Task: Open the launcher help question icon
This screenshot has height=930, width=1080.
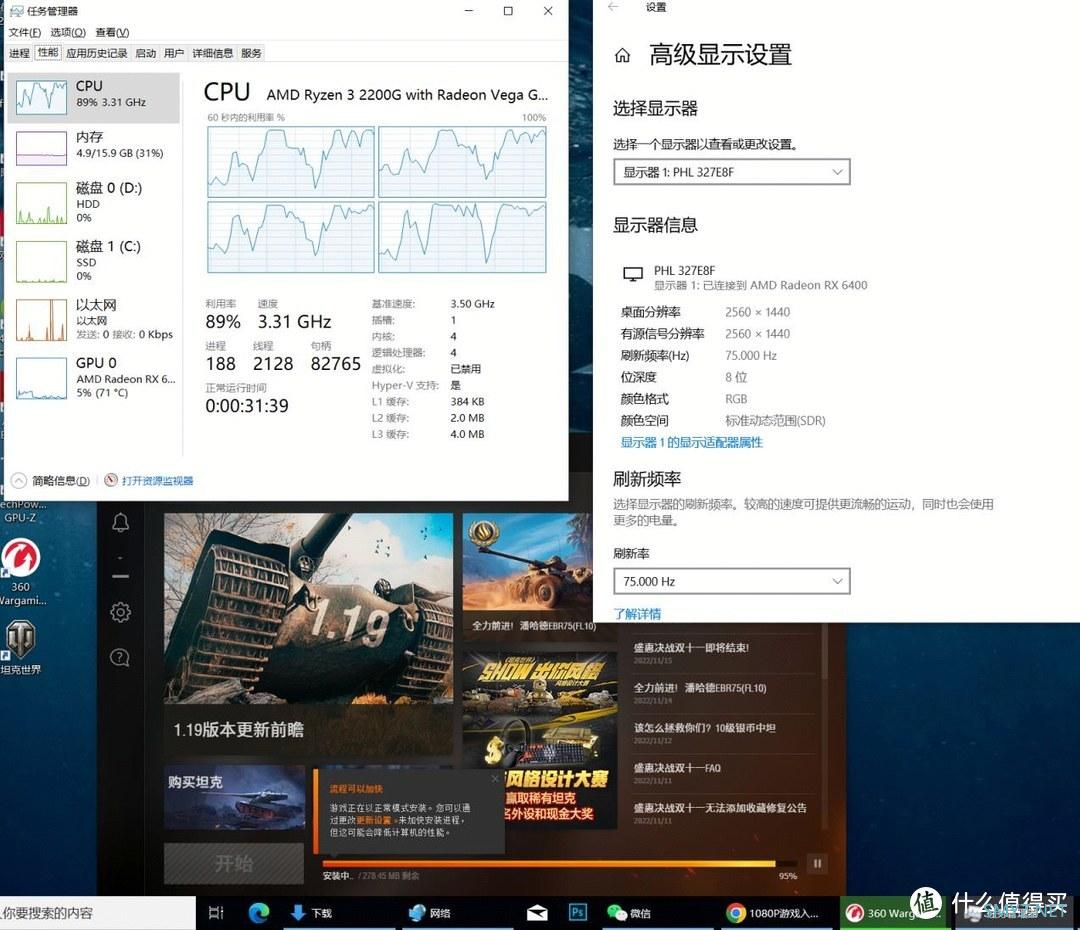Action: click(120, 657)
